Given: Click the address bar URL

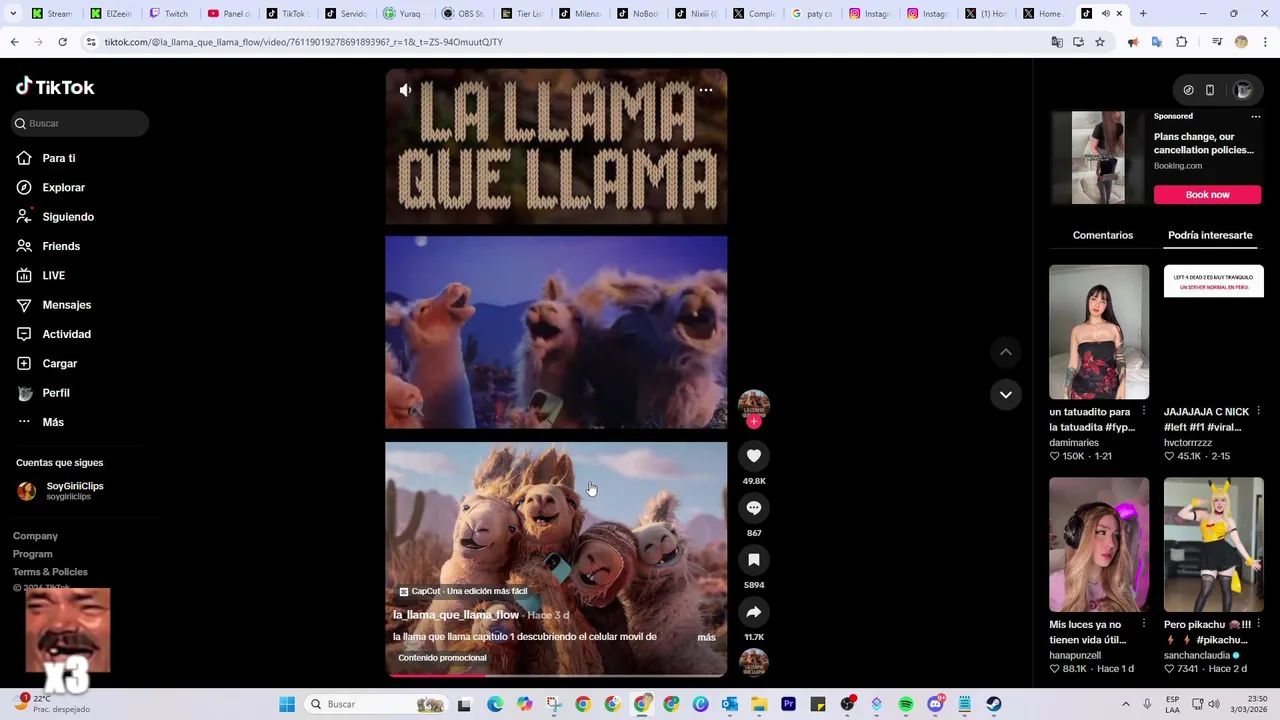Looking at the screenshot, I should [303, 42].
